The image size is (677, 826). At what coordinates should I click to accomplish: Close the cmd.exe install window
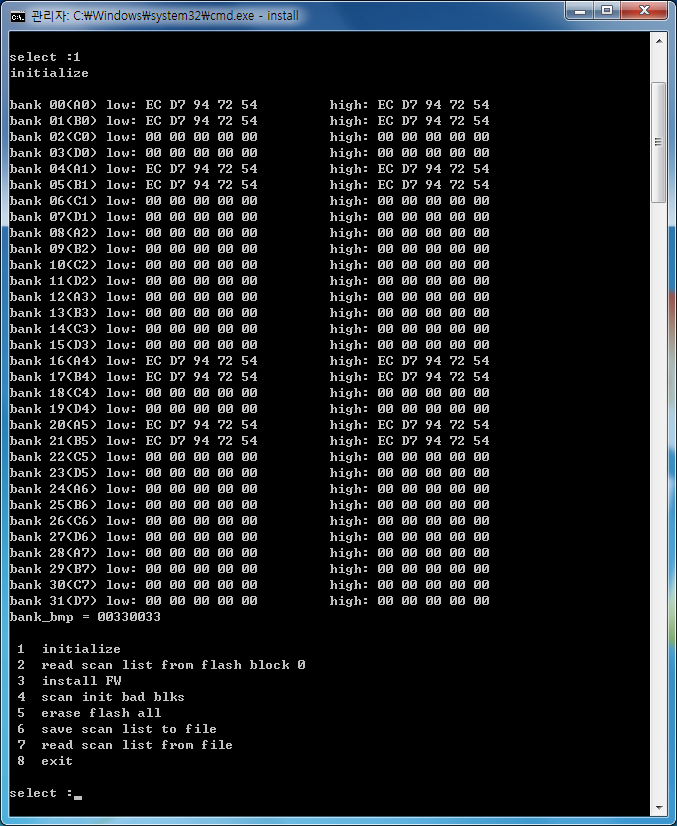644,11
